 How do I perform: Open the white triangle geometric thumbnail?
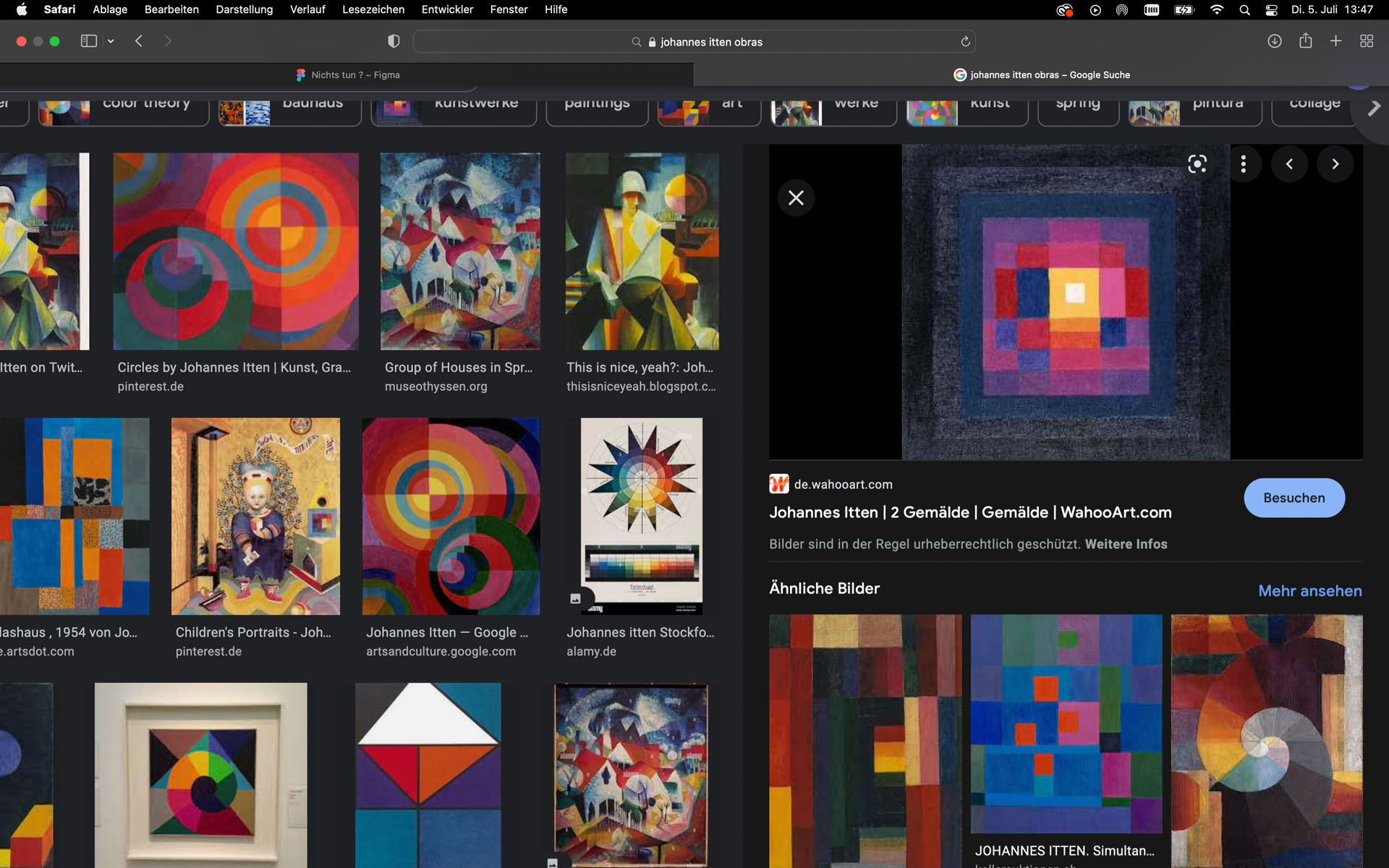coord(428,775)
